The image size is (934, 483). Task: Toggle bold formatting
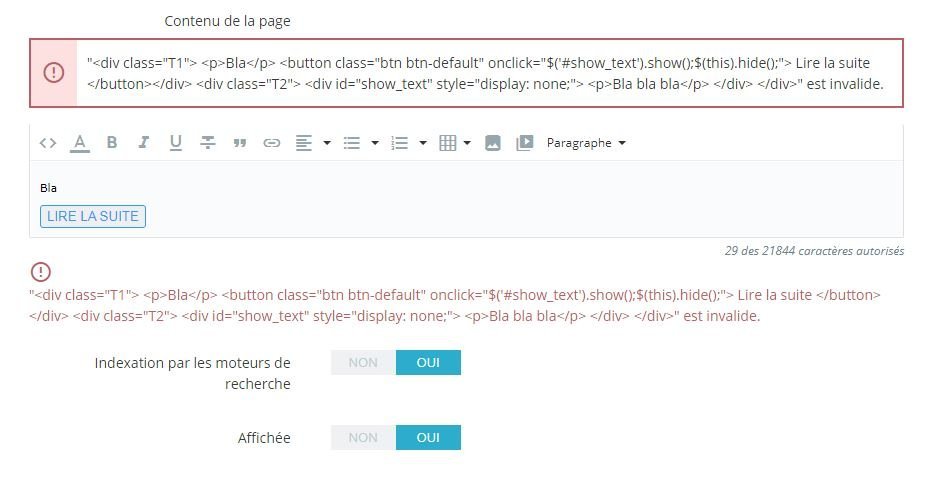coord(111,142)
